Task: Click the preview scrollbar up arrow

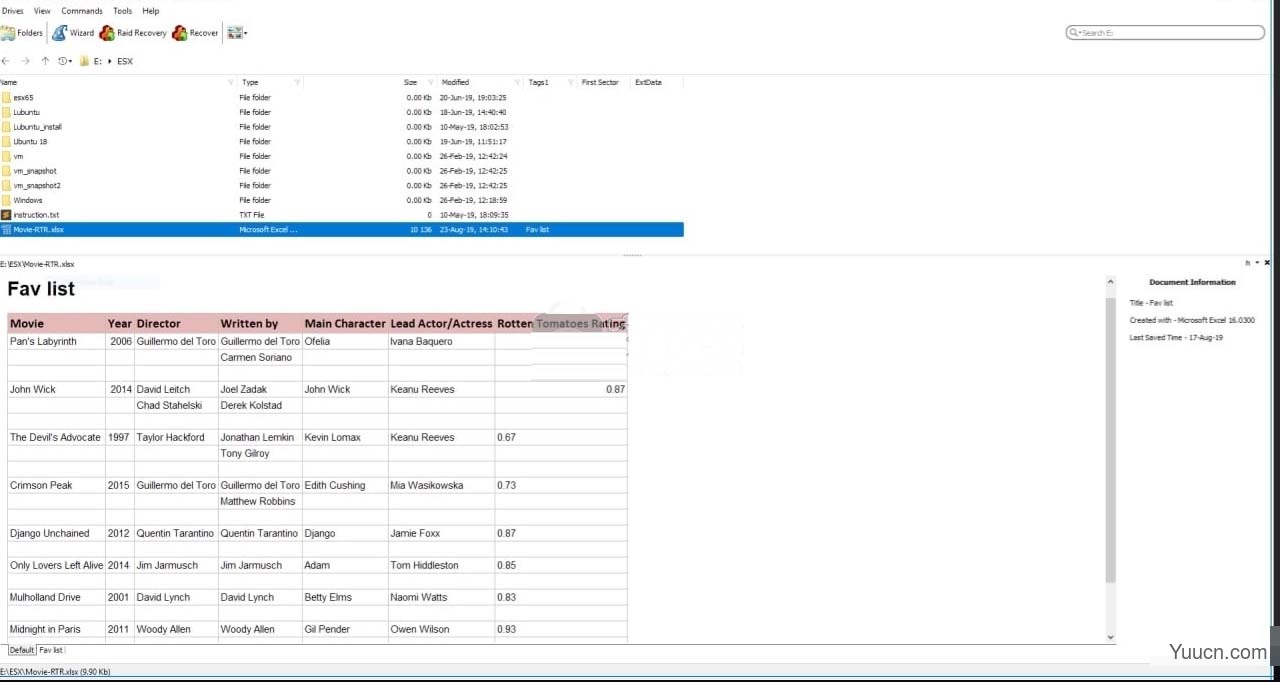Action: pos(1110,283)
